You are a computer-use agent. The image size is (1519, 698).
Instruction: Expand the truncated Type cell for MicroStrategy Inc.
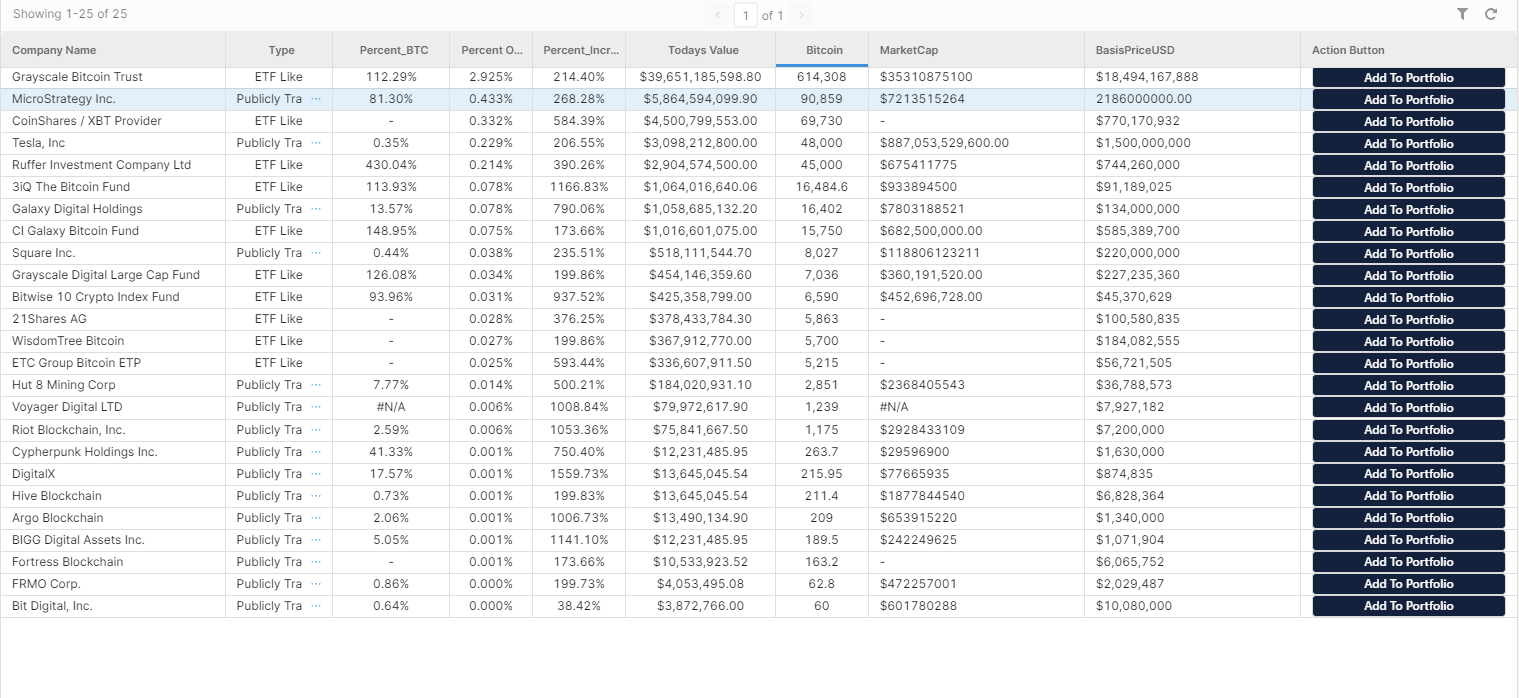pyautogui.click(x=316, y=99)
